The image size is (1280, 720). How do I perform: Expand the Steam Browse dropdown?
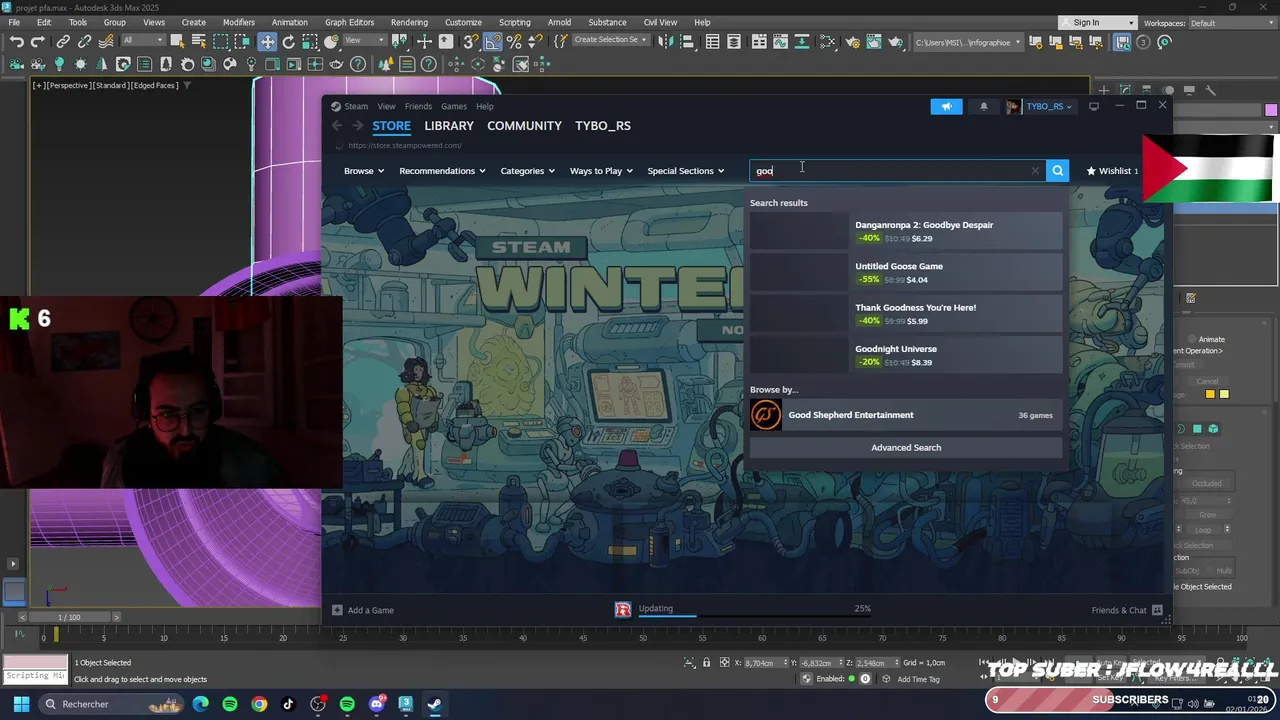point(364,171)
